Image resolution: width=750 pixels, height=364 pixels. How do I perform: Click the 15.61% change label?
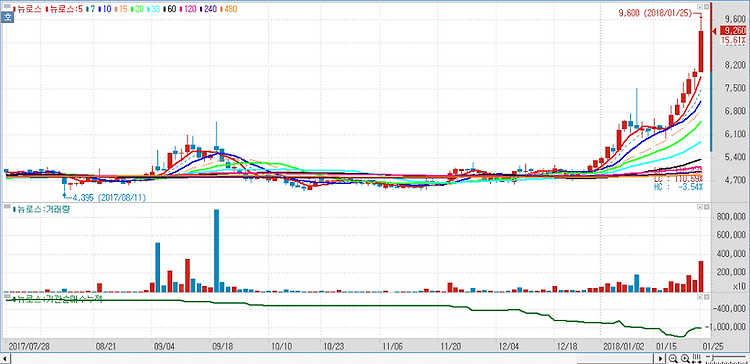click(x=734, y=40)
